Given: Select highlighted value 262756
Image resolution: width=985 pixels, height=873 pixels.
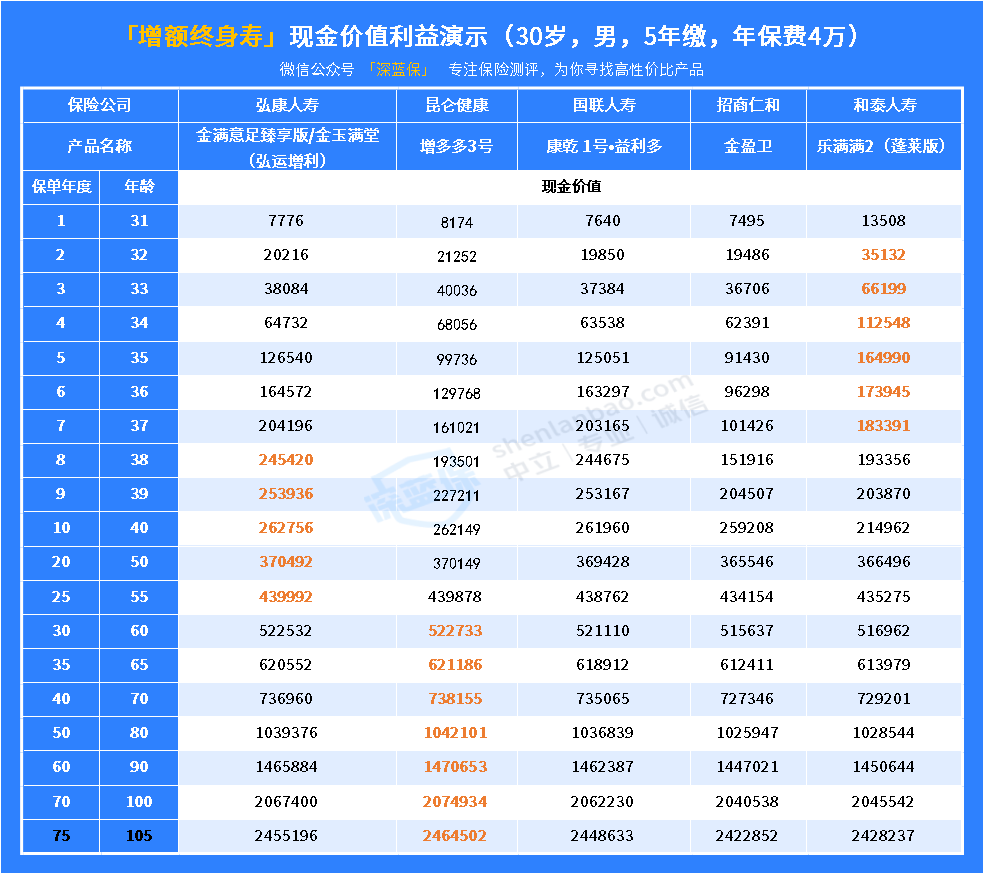Looking at the screenshot, I should (x=286, y=527).
